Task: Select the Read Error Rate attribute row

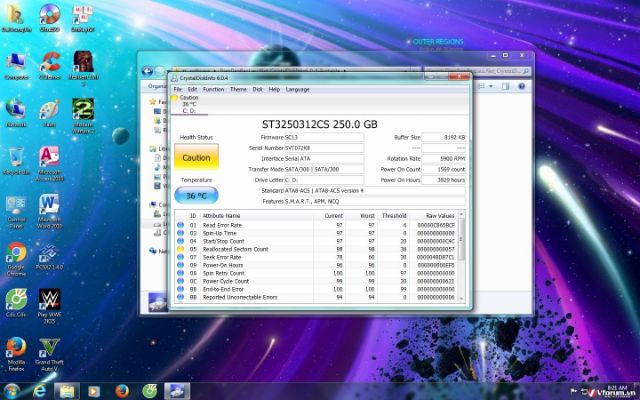Action: 316,225
